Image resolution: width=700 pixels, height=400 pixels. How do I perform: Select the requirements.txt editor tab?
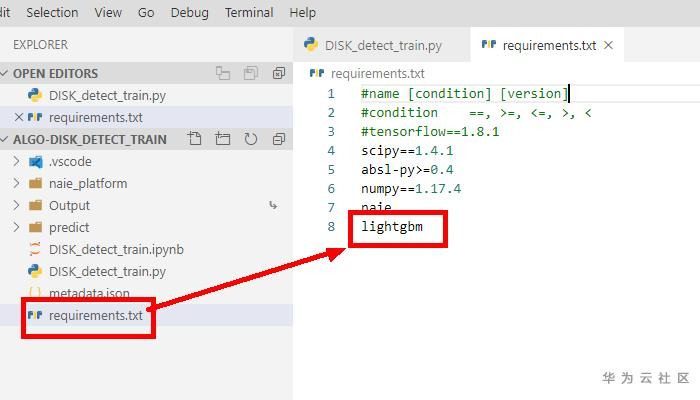pos(547,45)
